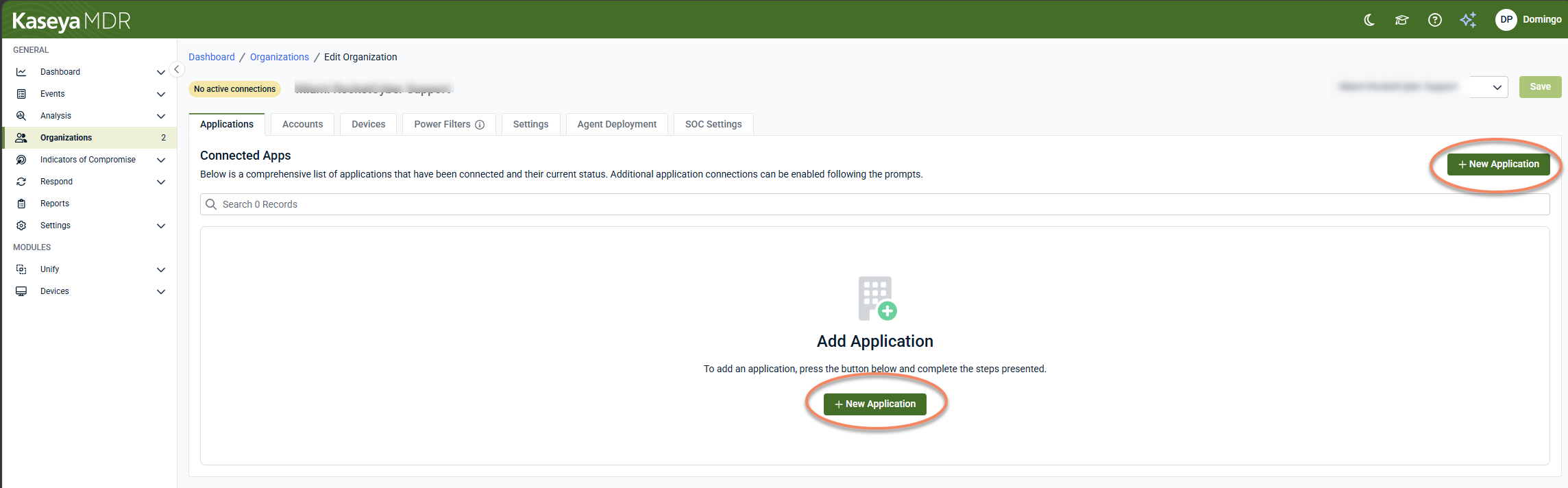The image size is (1568, 488).
Task: Collapse the sidebar with the arrow toggle
Action: tap(176, 69)
